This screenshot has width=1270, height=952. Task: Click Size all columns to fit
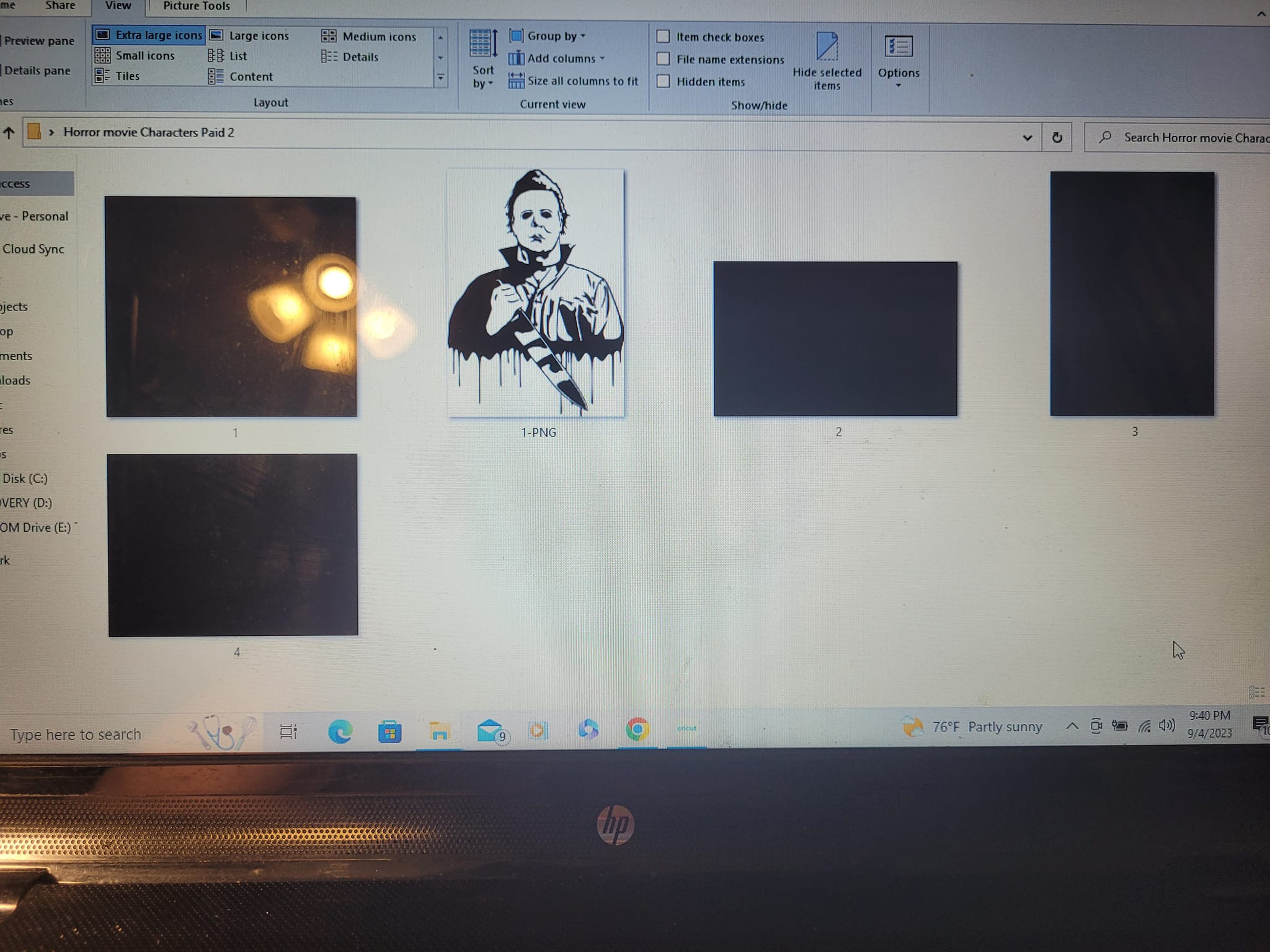573,81
